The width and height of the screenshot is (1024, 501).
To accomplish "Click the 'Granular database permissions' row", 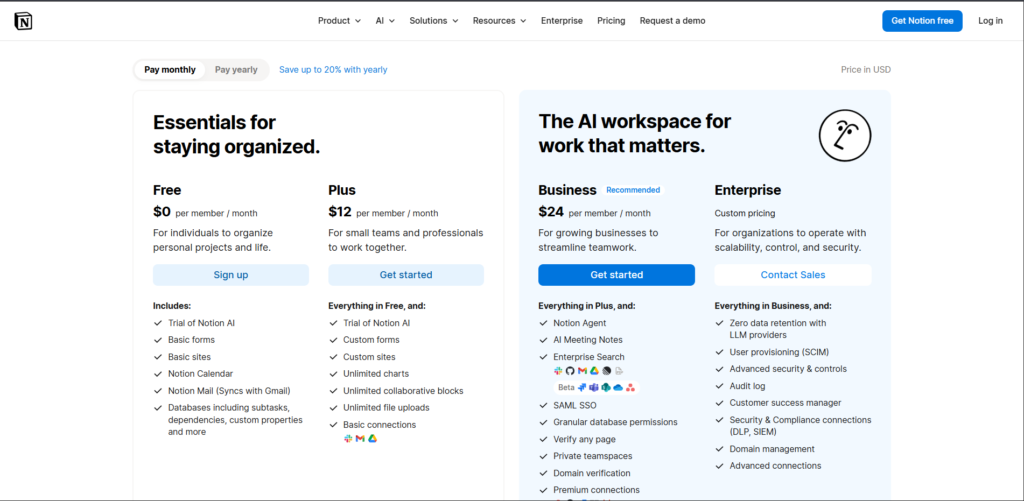I will coord(615,422).
